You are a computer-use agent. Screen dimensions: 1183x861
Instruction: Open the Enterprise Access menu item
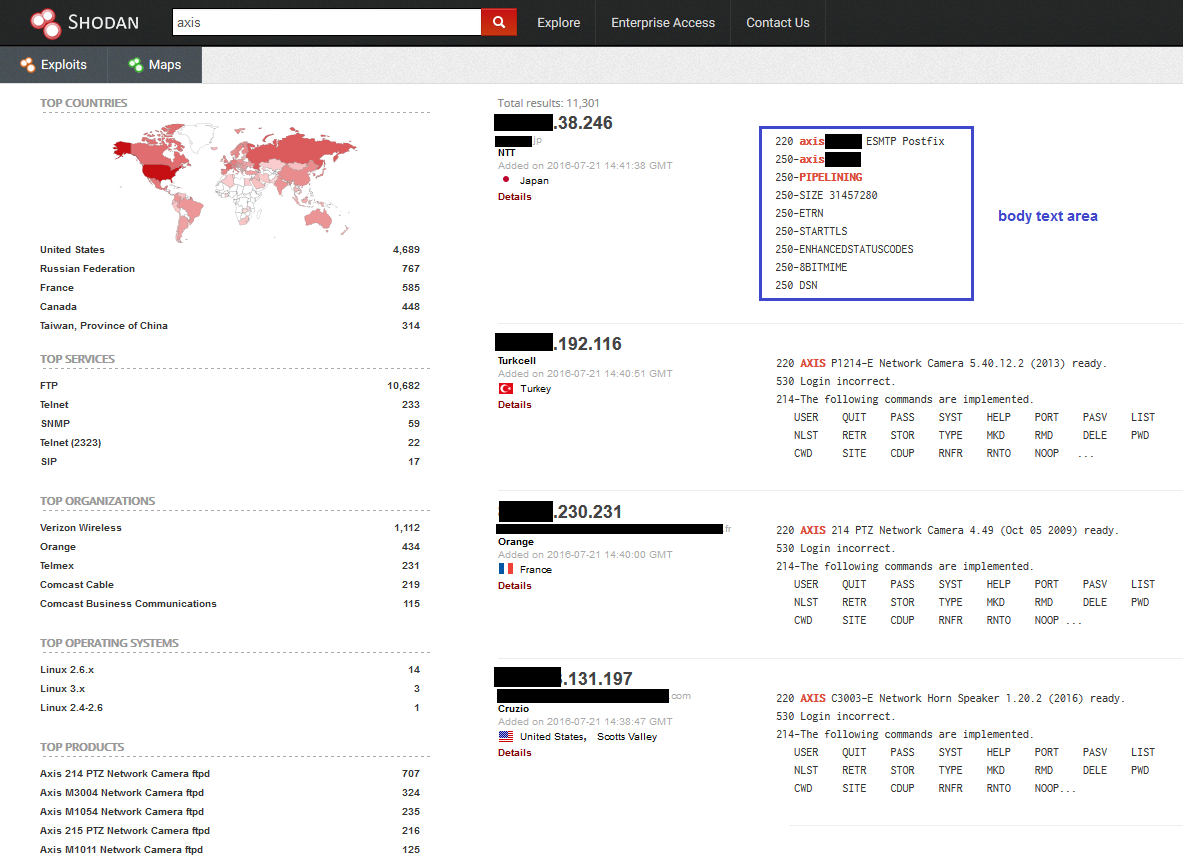click(662, 23)
